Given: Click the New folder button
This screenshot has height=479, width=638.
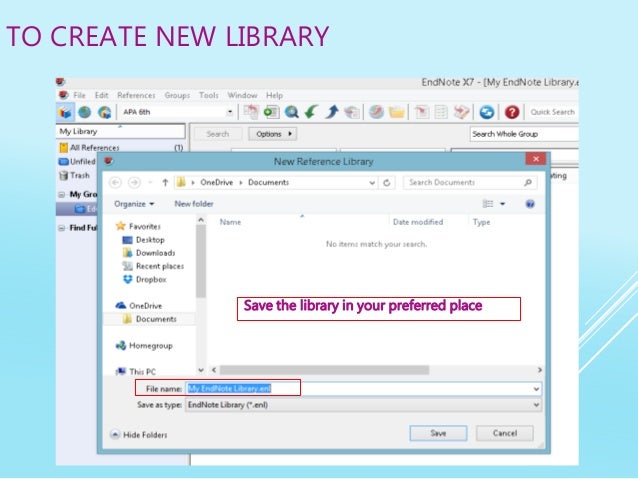Looking at the screenshot, I should tap(194, 204).
